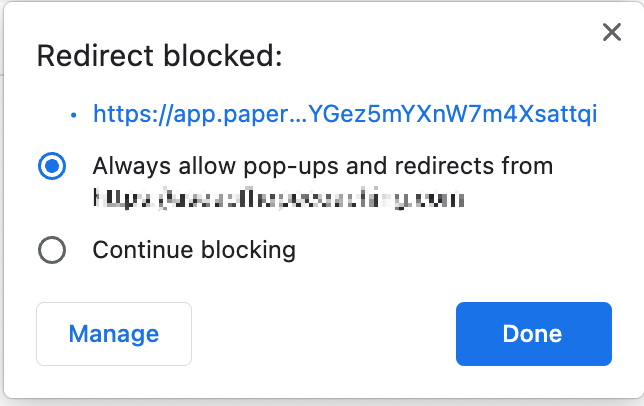Select Always allow pop-ups and redirects radio
Screen dimensions: 644x406
point(52,166)
